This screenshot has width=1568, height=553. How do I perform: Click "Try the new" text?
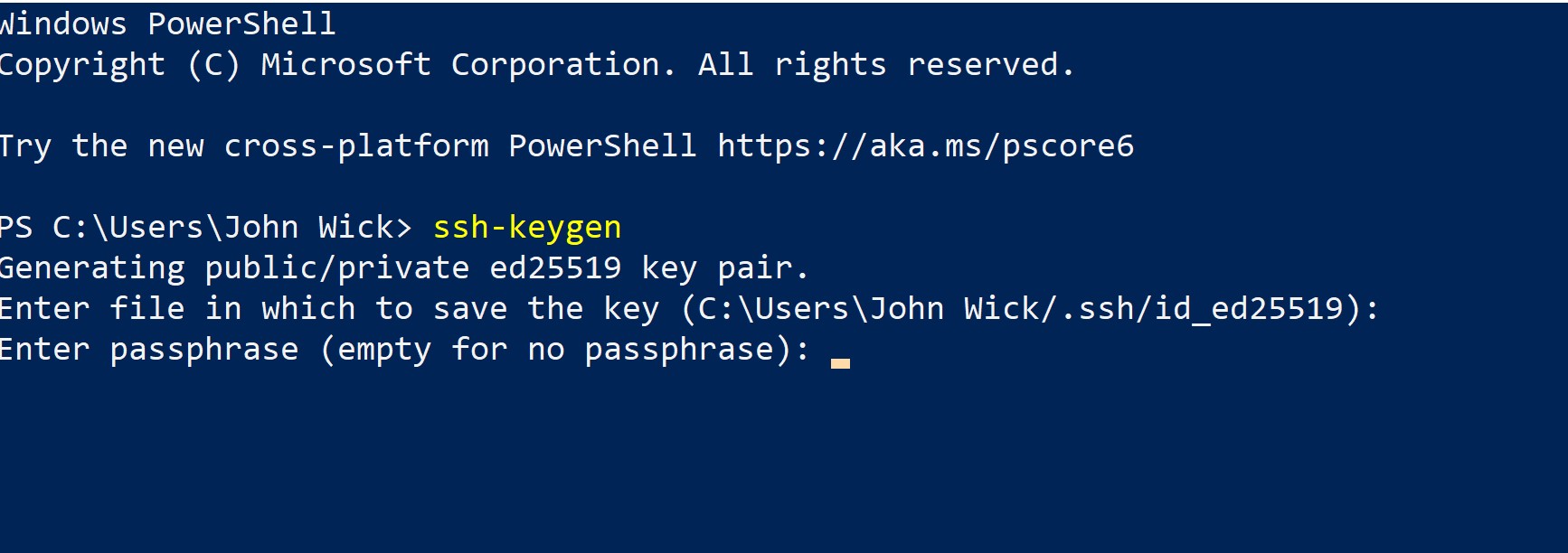coord(101,146)
